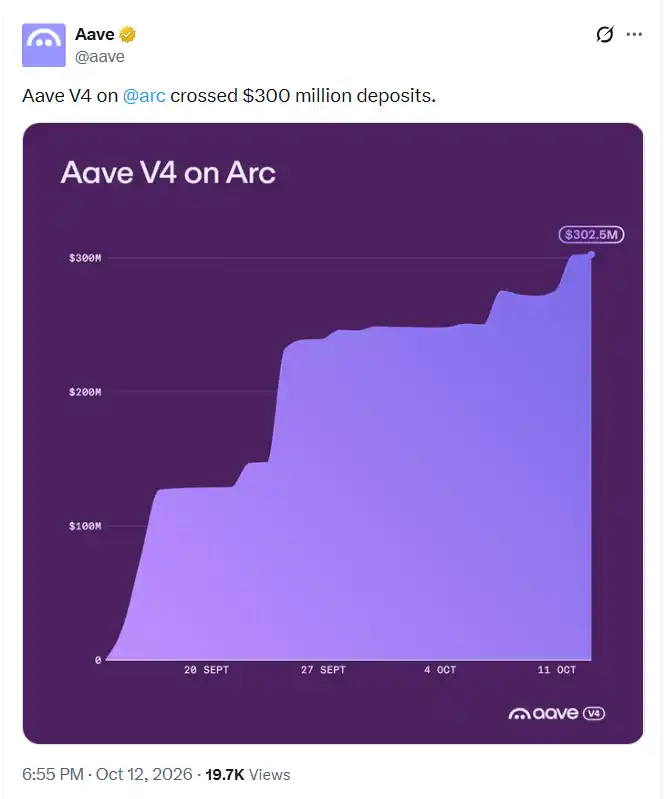The image size is (665, 799).
Task: Click the 27 SEPT date tick
Action: coord(323,670)
